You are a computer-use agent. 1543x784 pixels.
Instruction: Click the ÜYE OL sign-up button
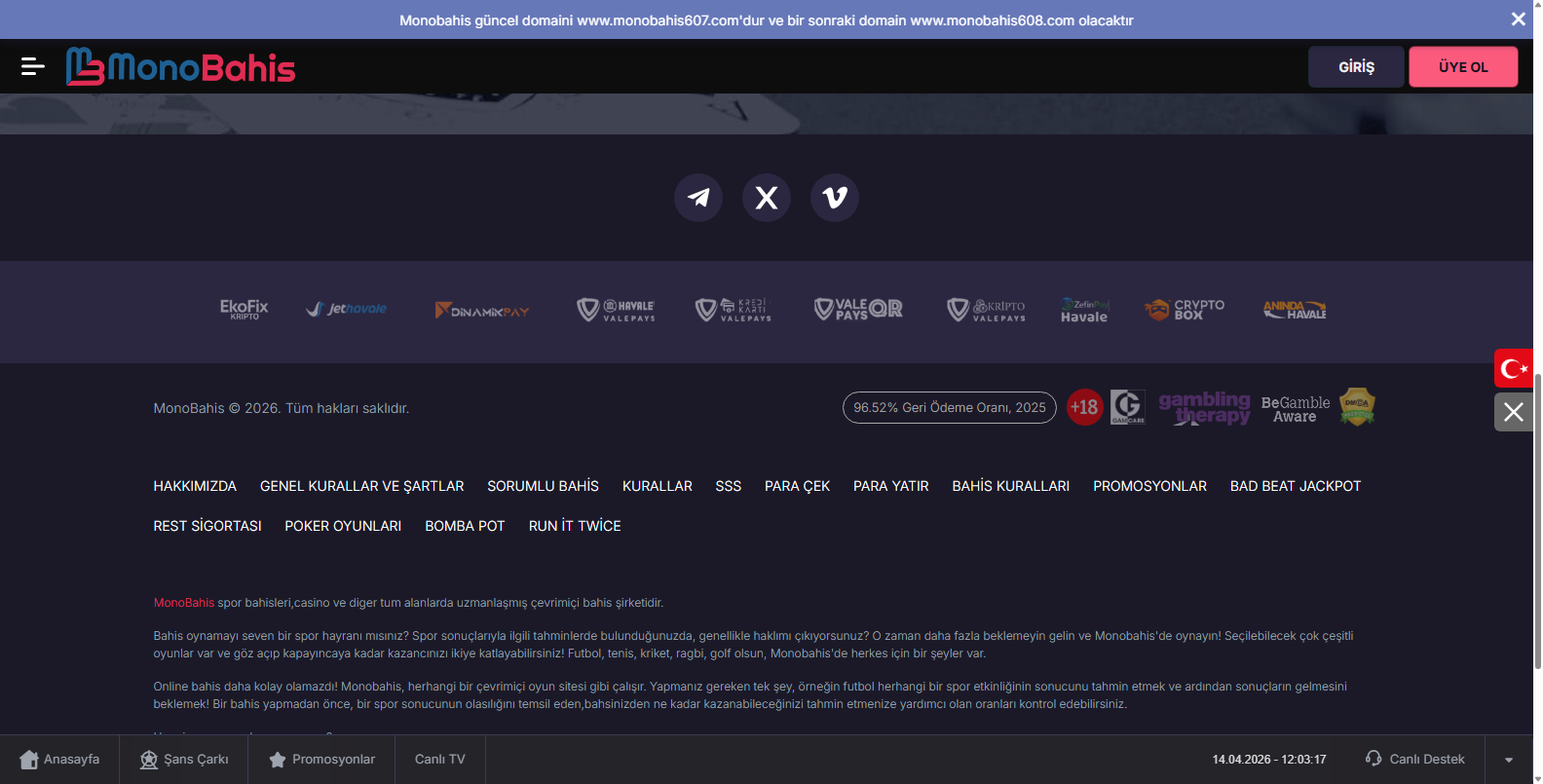1463,67
